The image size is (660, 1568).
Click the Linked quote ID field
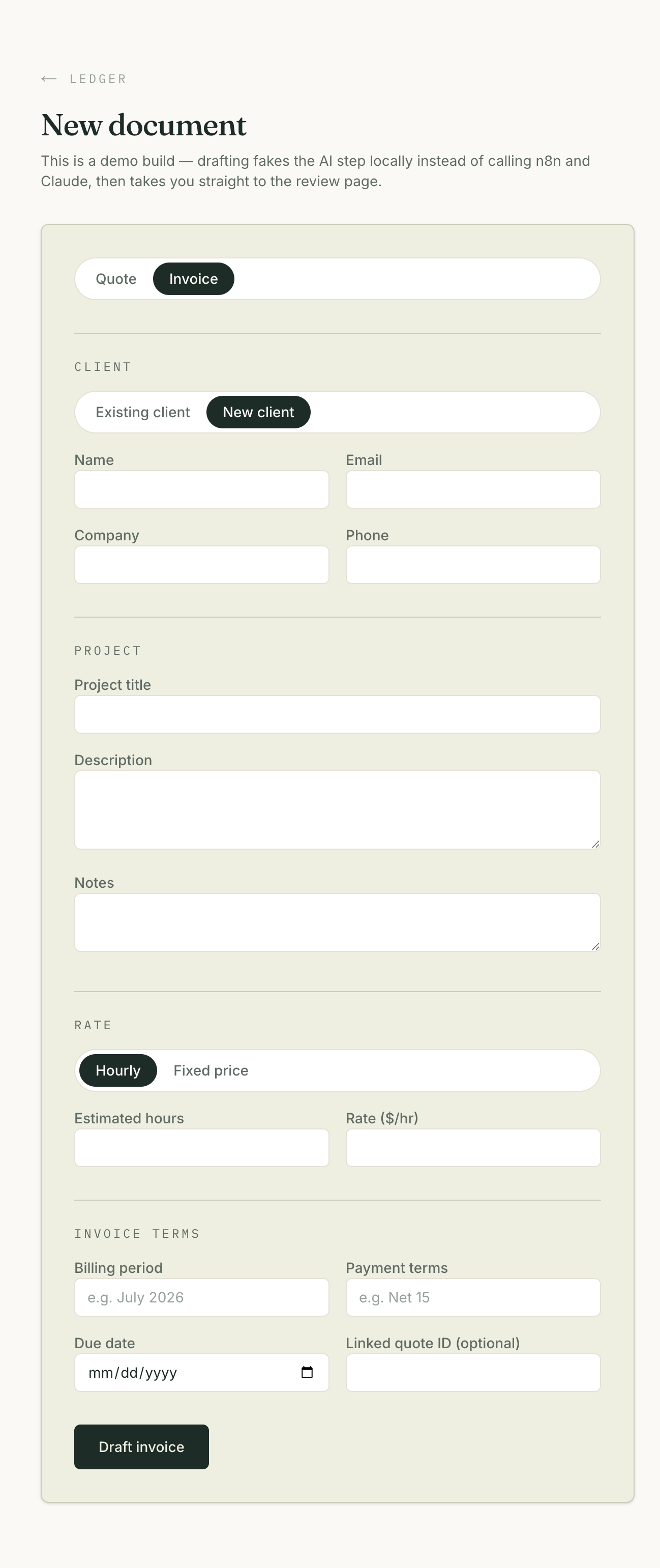[x=473, y=1372]
